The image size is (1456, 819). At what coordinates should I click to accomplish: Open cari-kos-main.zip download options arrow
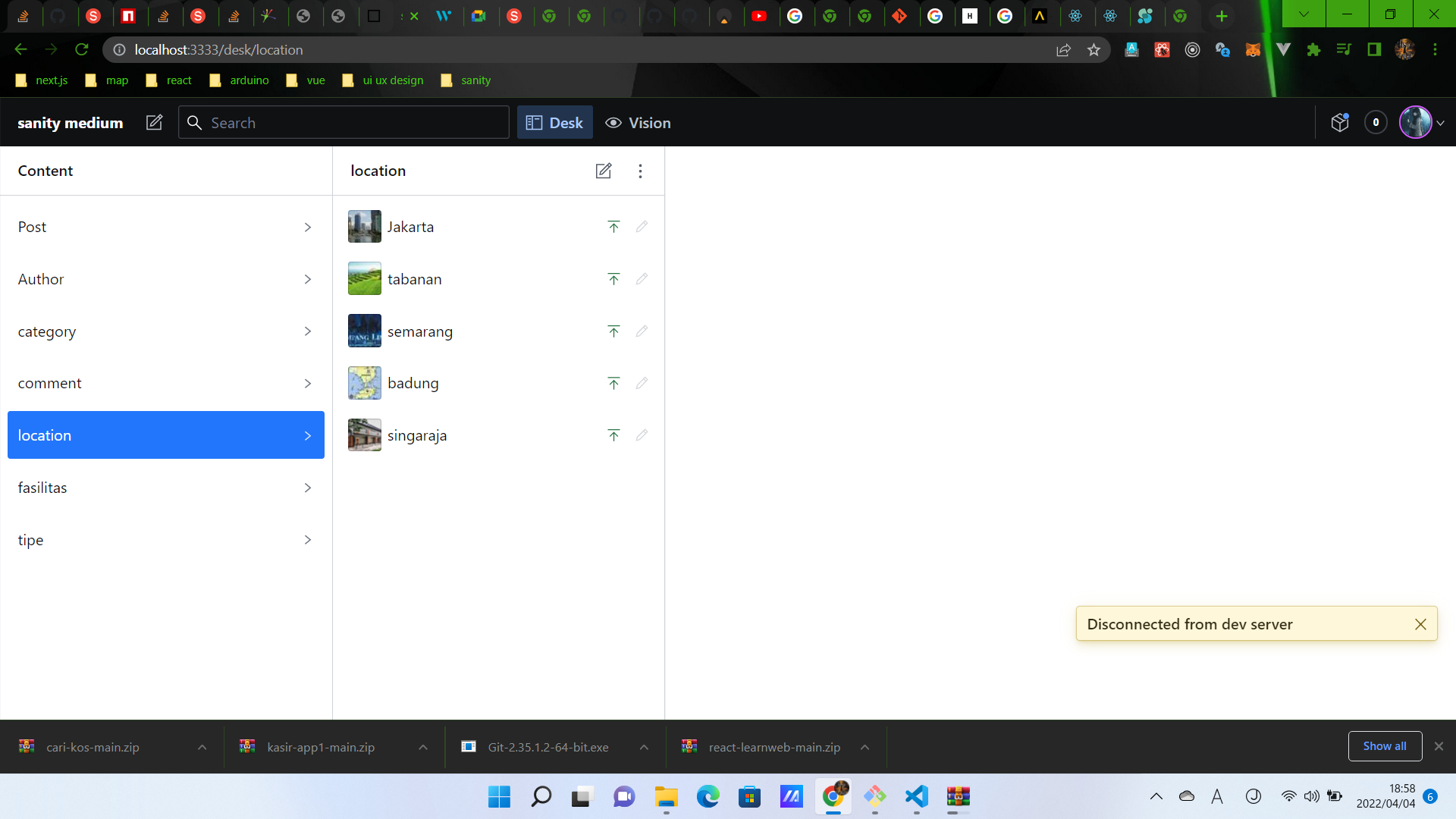tap(202, 747)
